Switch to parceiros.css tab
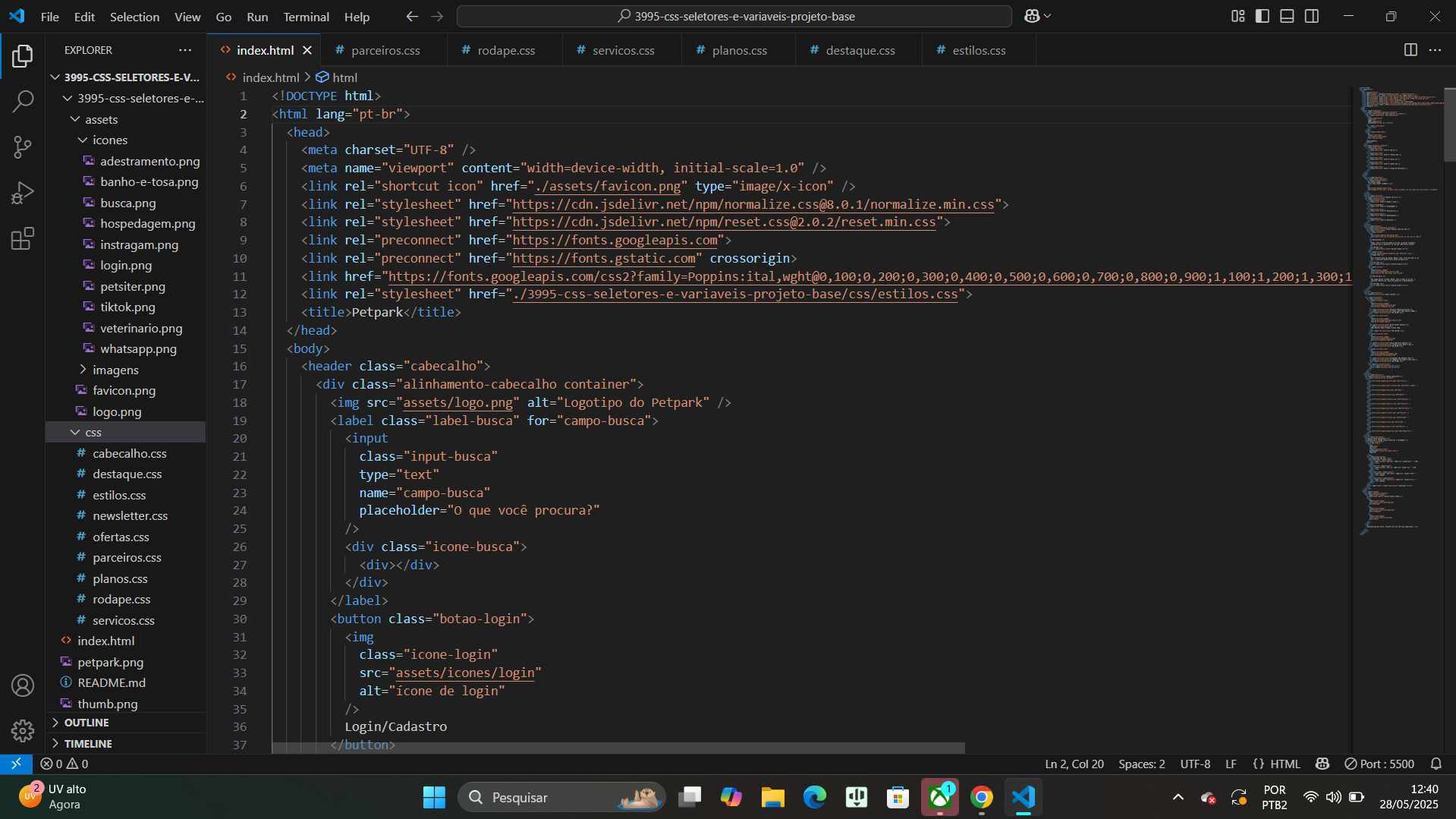 tap(383, 50)
